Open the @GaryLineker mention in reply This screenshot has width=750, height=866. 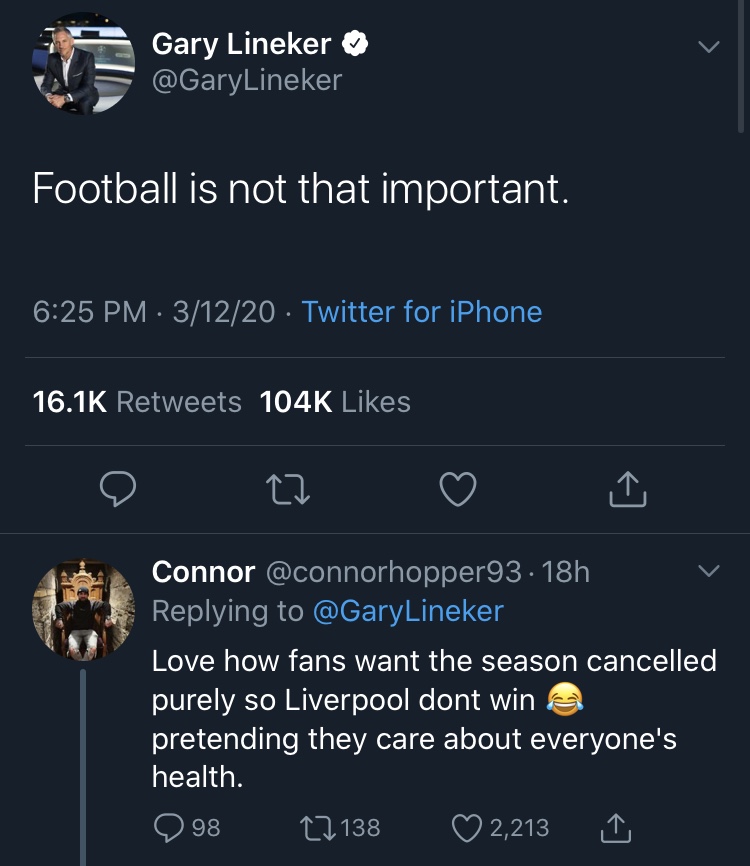[x=408, y=611]
